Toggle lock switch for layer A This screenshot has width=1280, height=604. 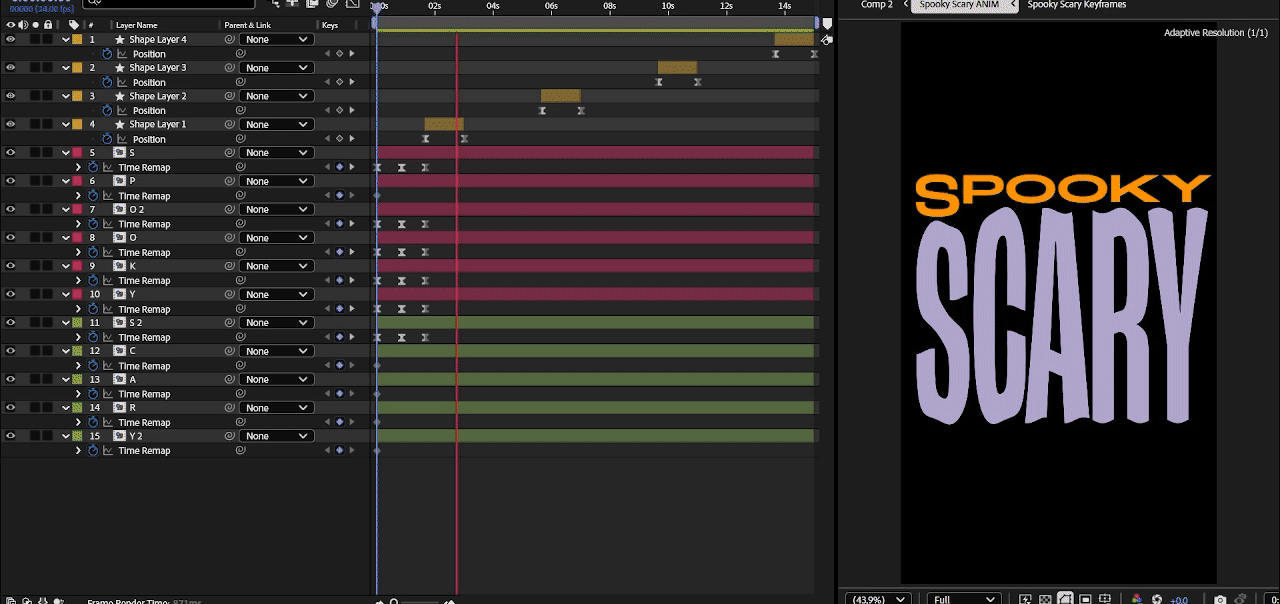(x=48, y=380)
